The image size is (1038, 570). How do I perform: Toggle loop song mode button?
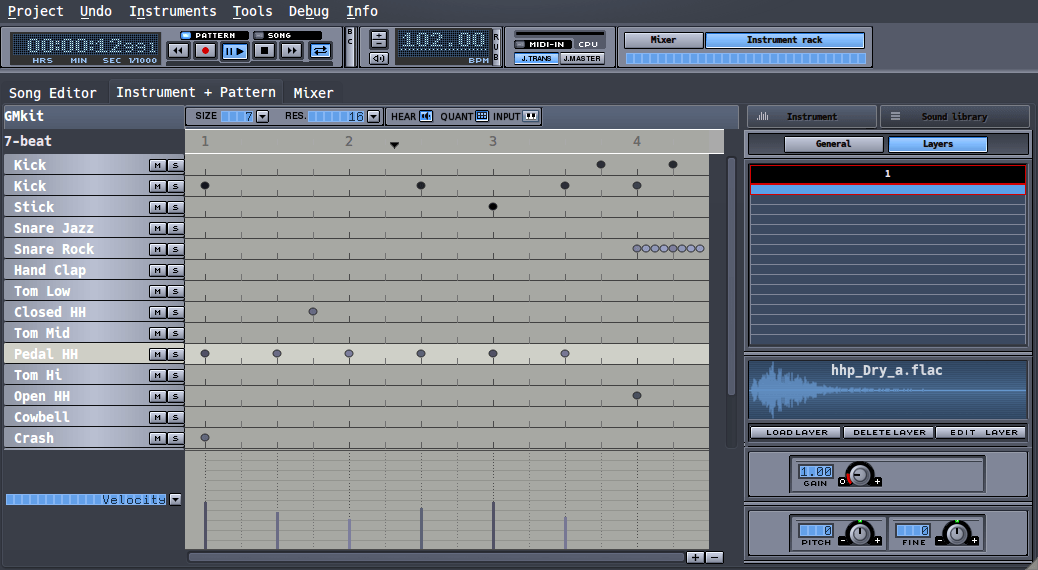pos(321,51)
